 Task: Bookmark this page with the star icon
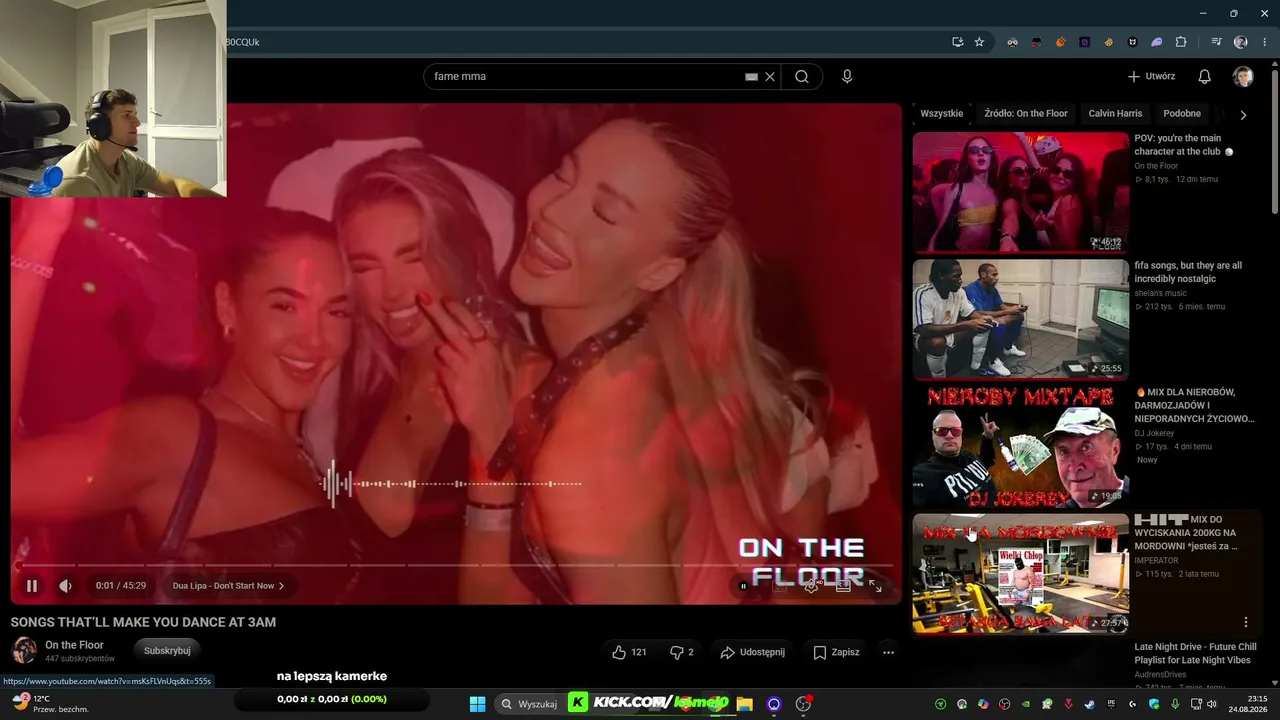(x=979, y=42)
